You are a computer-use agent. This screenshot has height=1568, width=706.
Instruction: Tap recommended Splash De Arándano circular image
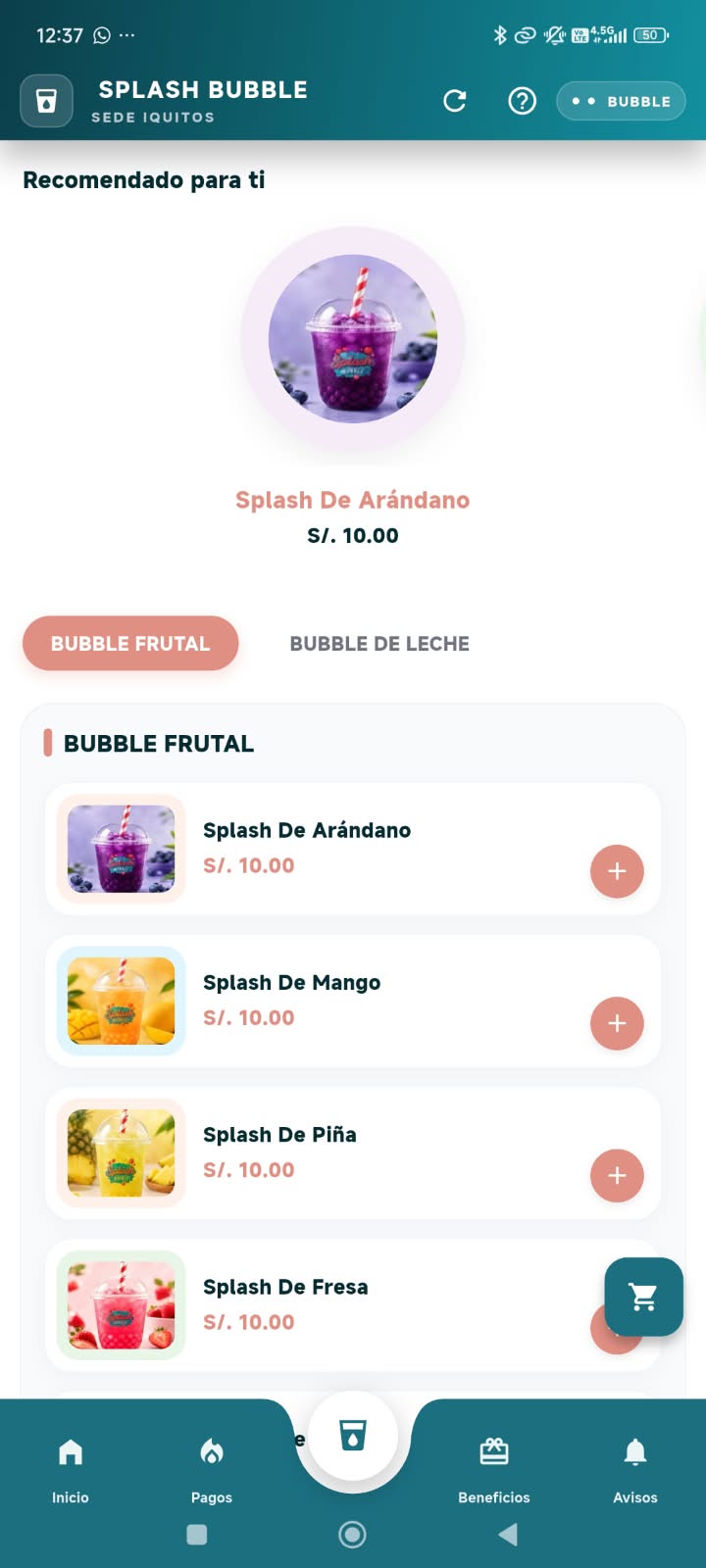353,339
